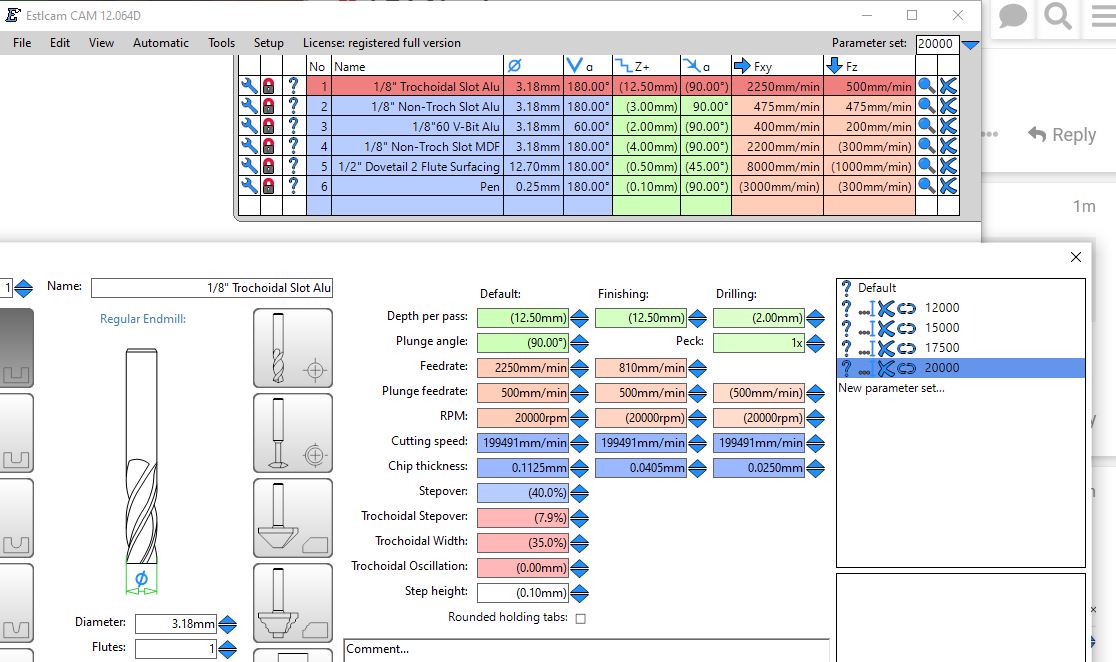
Task: Toggle the lock icon on tool 3 row
Action: (x=269, y=126)
